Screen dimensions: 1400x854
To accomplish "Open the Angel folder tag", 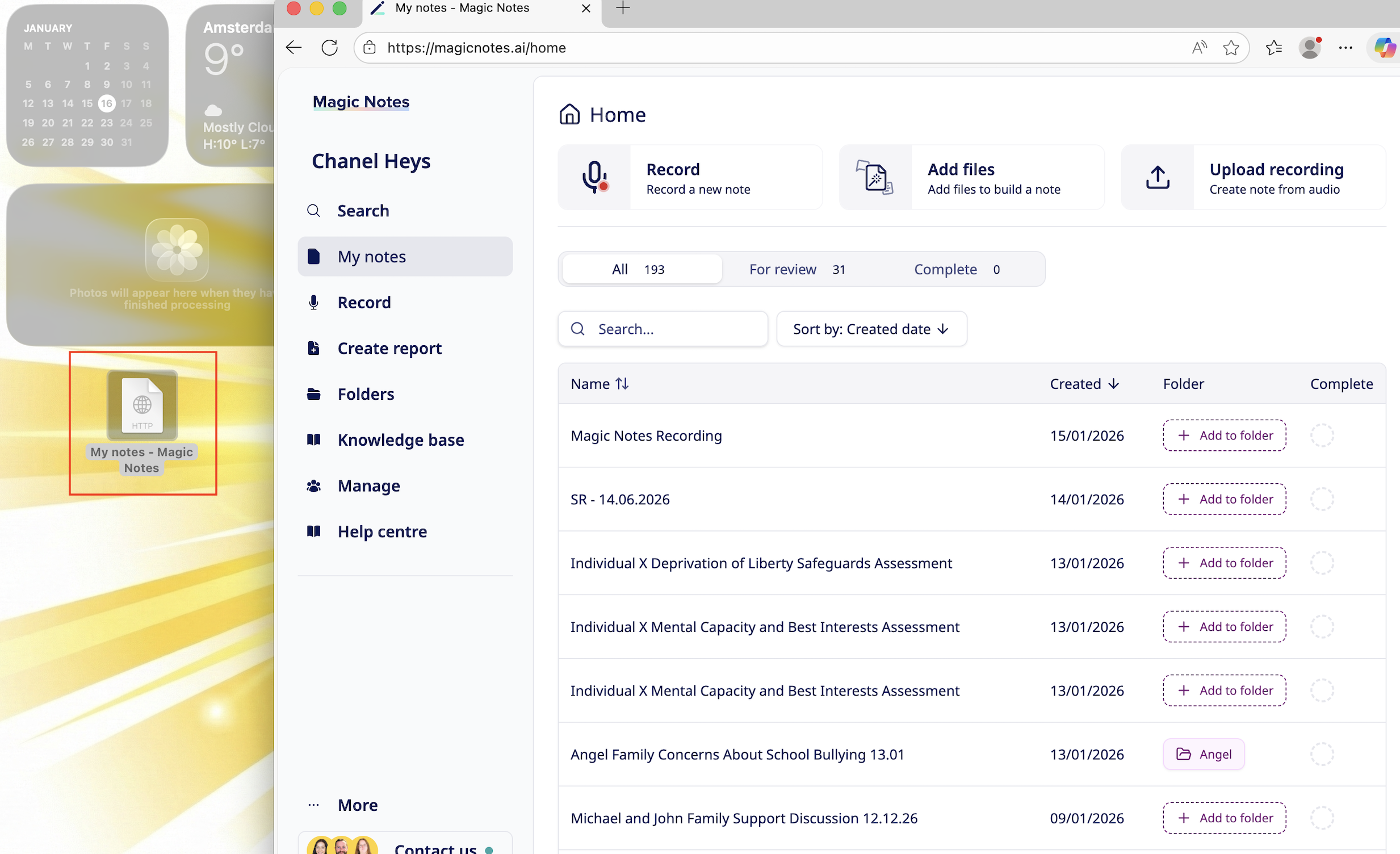I will coord(1204,754).
